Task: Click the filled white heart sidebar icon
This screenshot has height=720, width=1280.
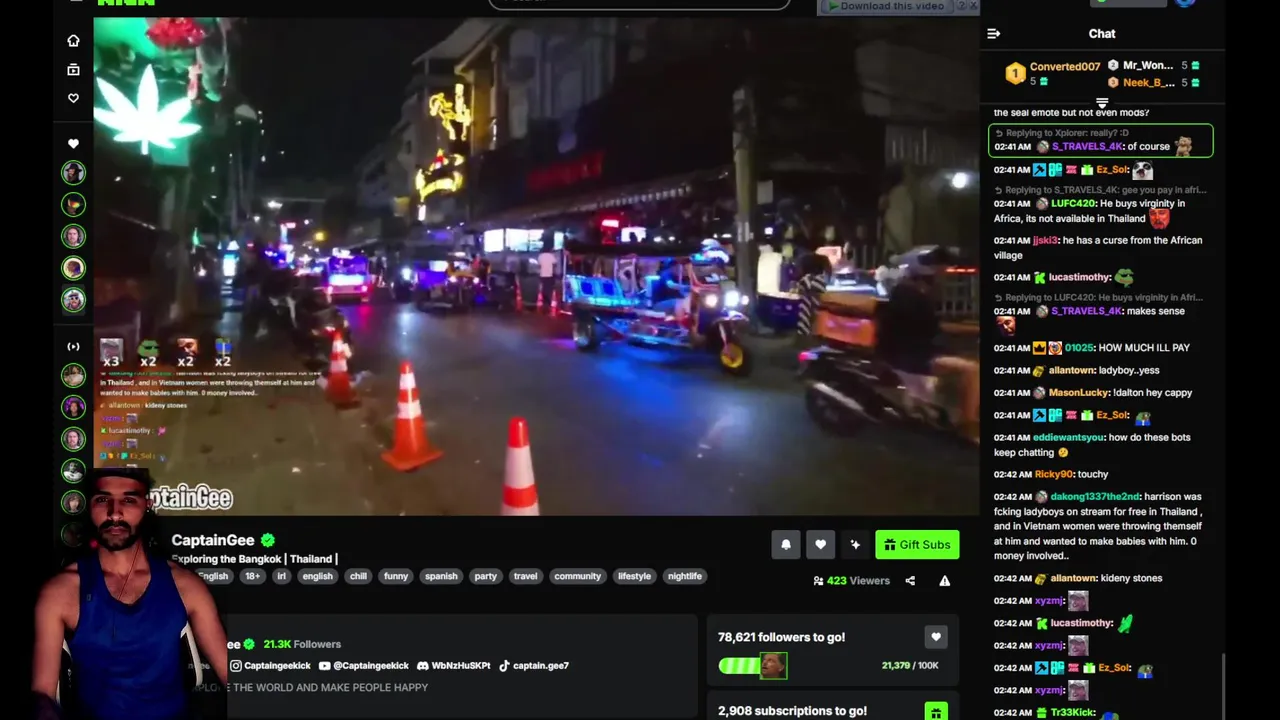Action: (73, 143)
